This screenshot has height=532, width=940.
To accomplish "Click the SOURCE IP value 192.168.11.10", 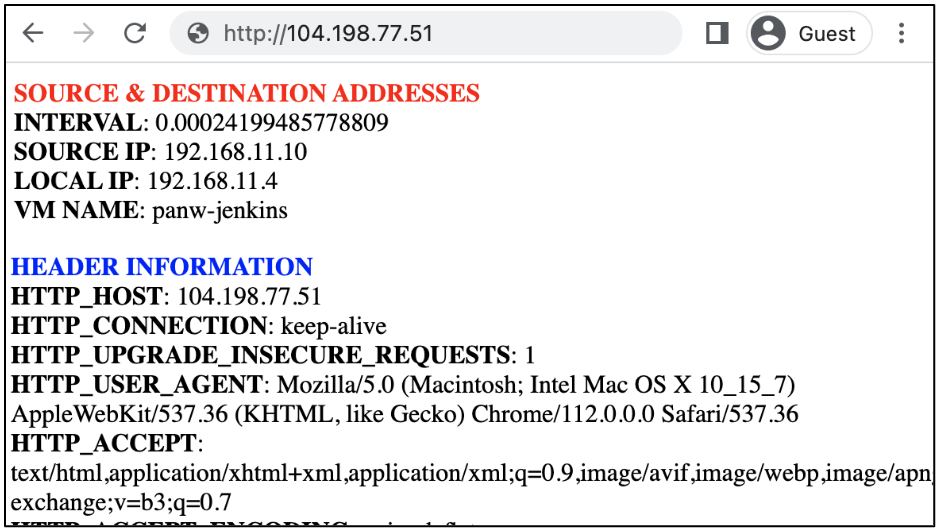I will click(235, 152).
